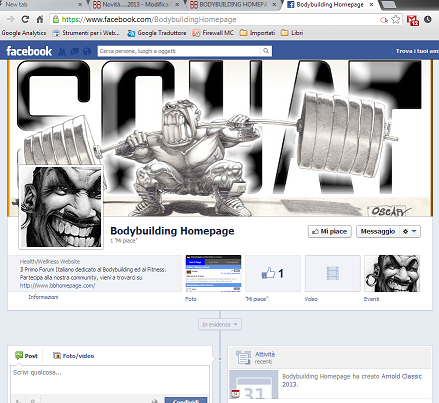Open the bbhomepage.com website link

coord(57,286)
